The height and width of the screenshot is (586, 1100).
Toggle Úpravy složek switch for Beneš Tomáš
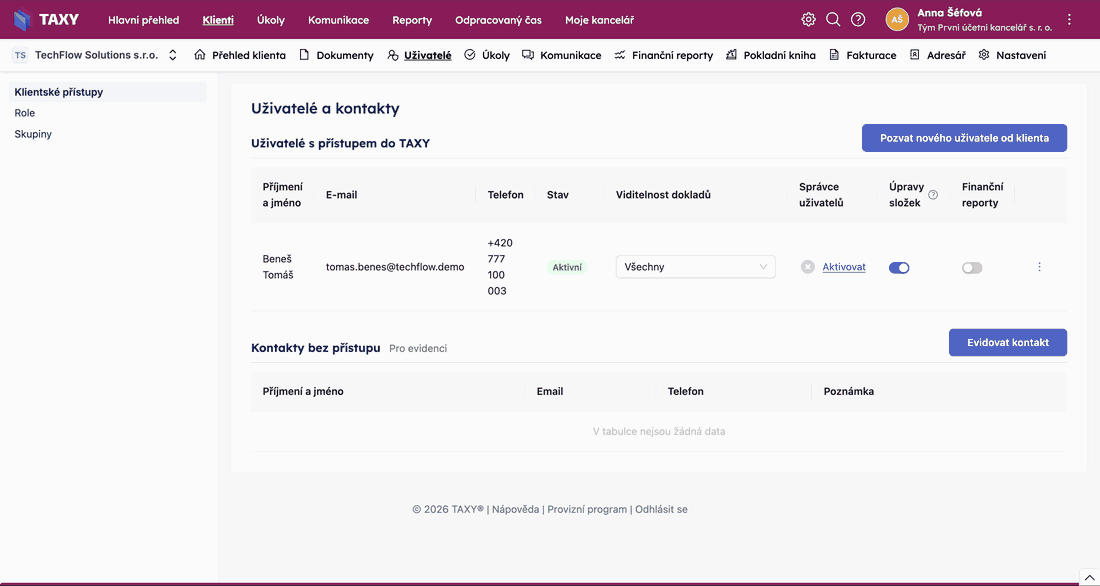pos(899,267)
